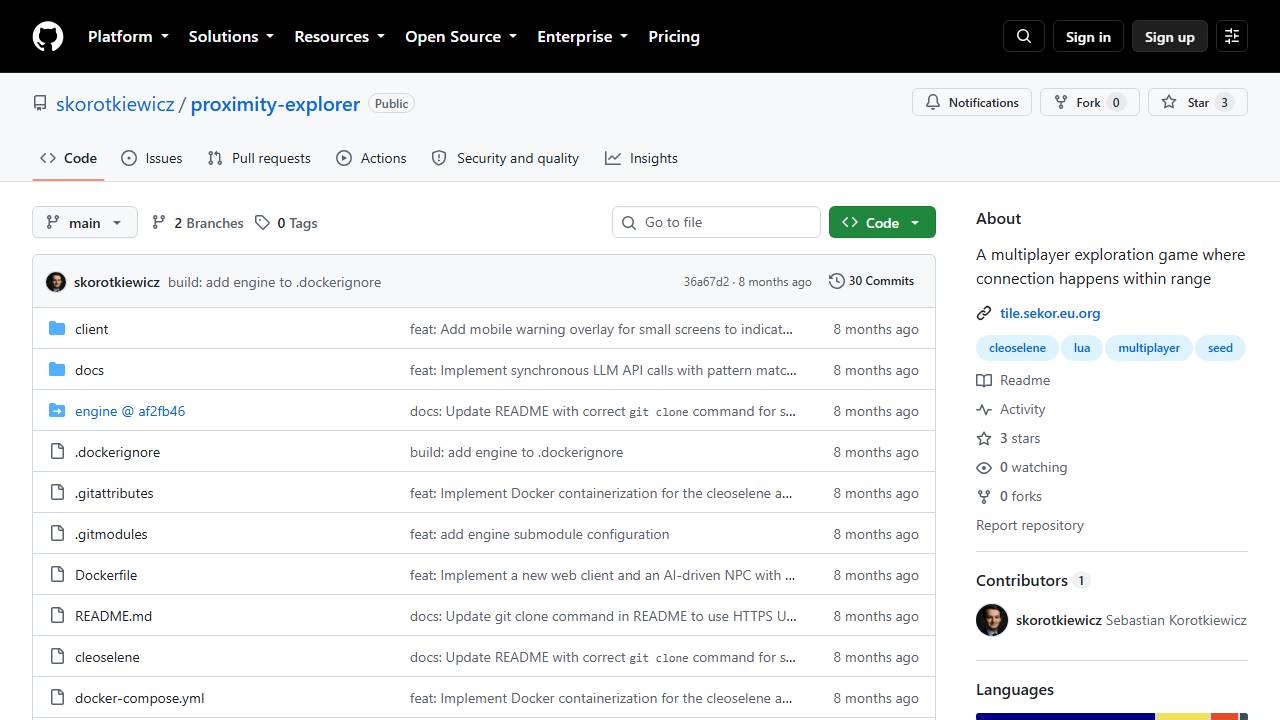Click the eye icon beside 0 watching
The height and width of the screenshot is (720, 1280).
984,467
